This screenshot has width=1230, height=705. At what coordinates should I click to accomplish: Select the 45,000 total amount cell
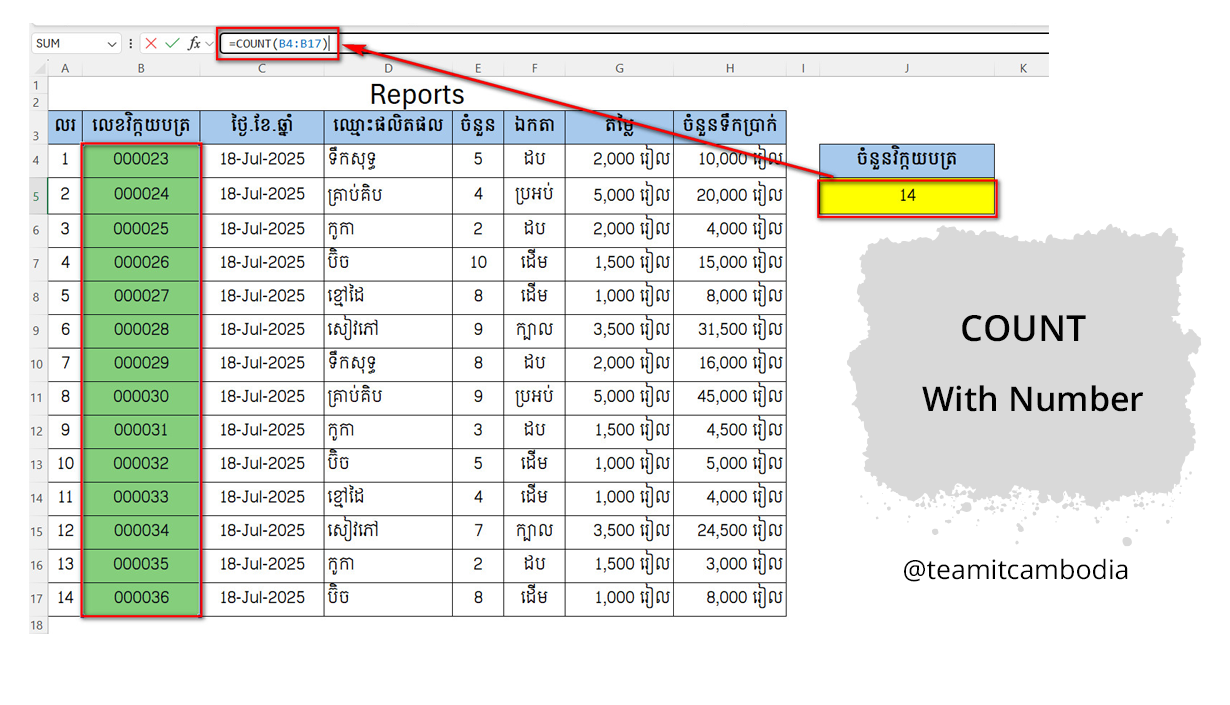(x=730, y=396)
